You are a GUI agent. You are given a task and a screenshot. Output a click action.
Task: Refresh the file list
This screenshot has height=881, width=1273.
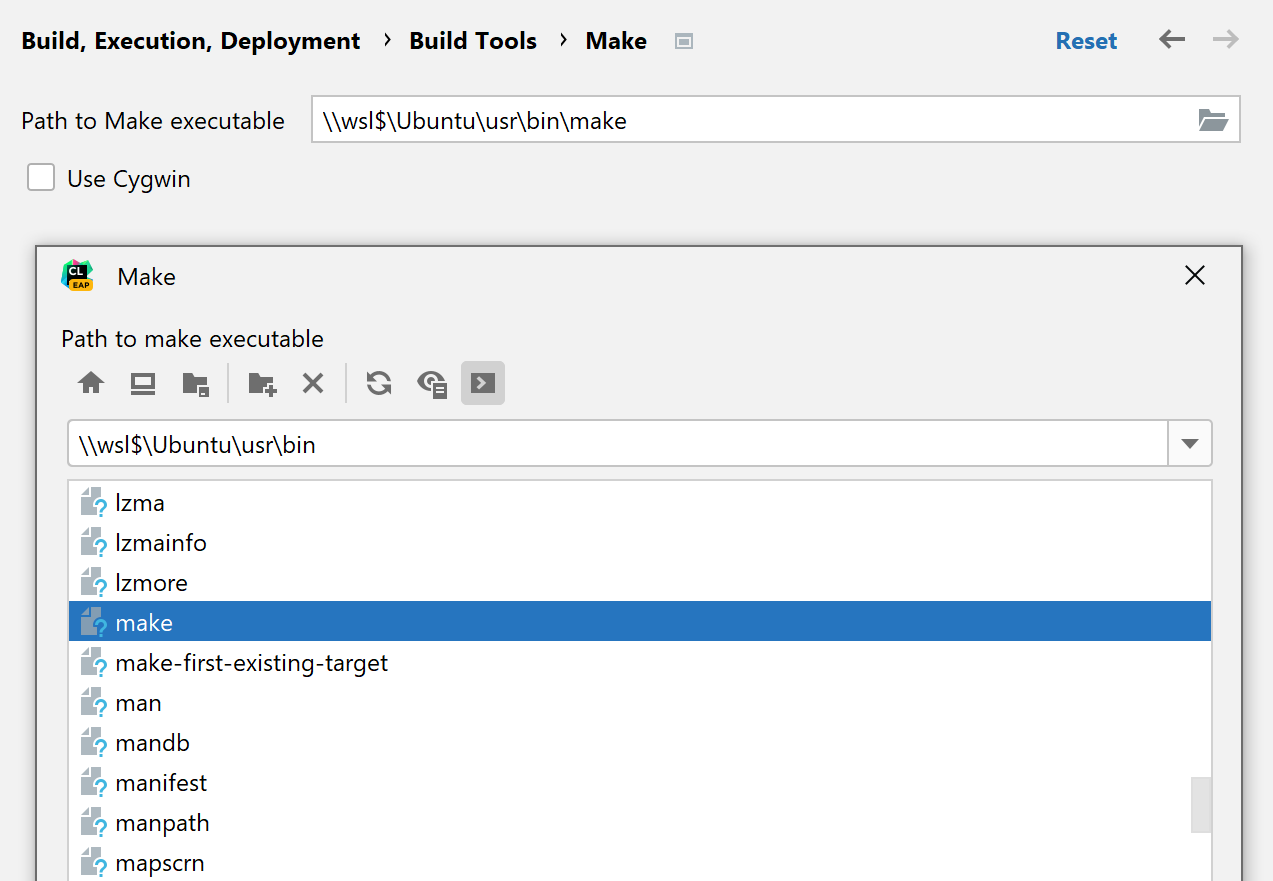[378, 383]
